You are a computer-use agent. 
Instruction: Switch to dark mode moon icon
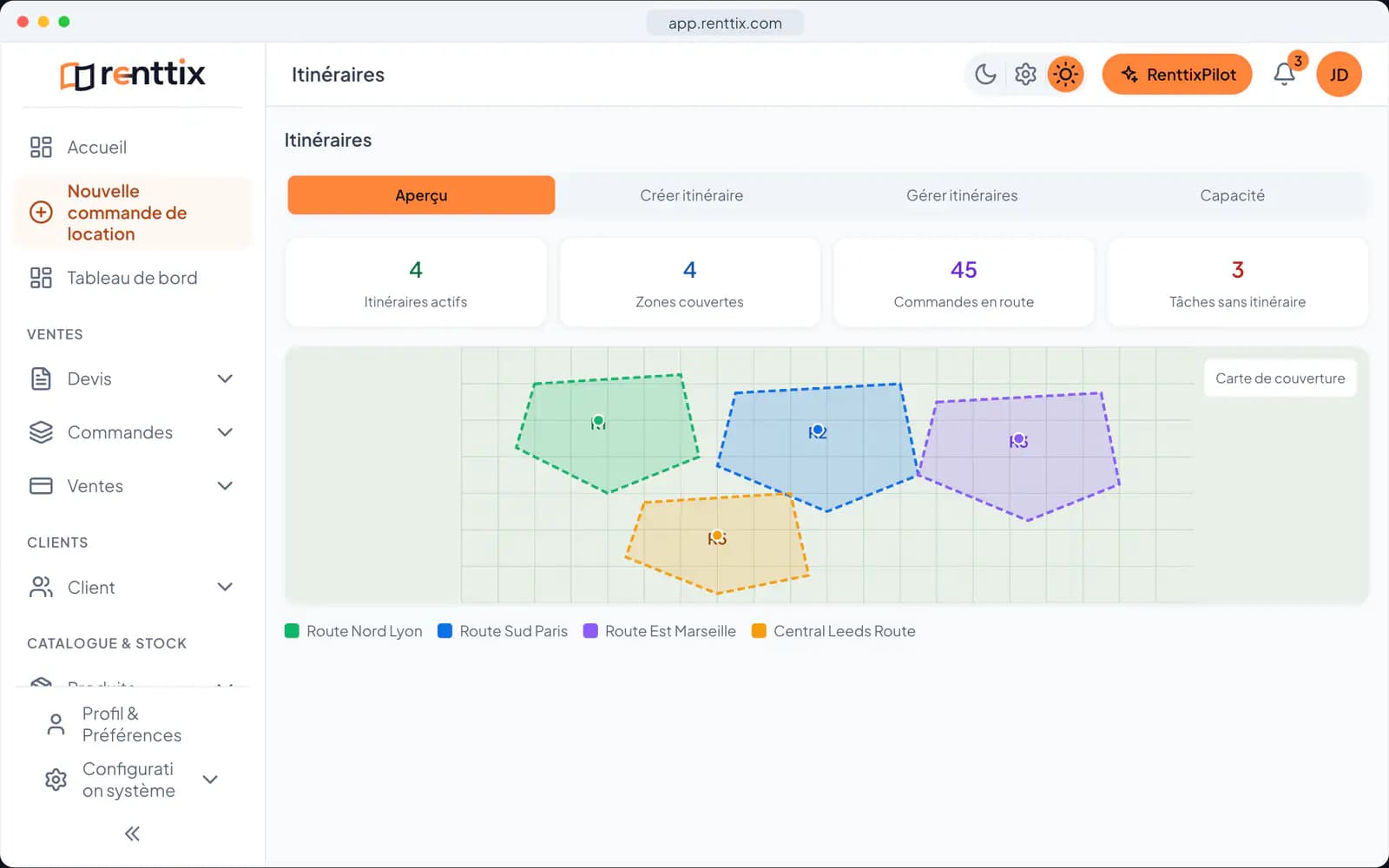pos(985,75)
